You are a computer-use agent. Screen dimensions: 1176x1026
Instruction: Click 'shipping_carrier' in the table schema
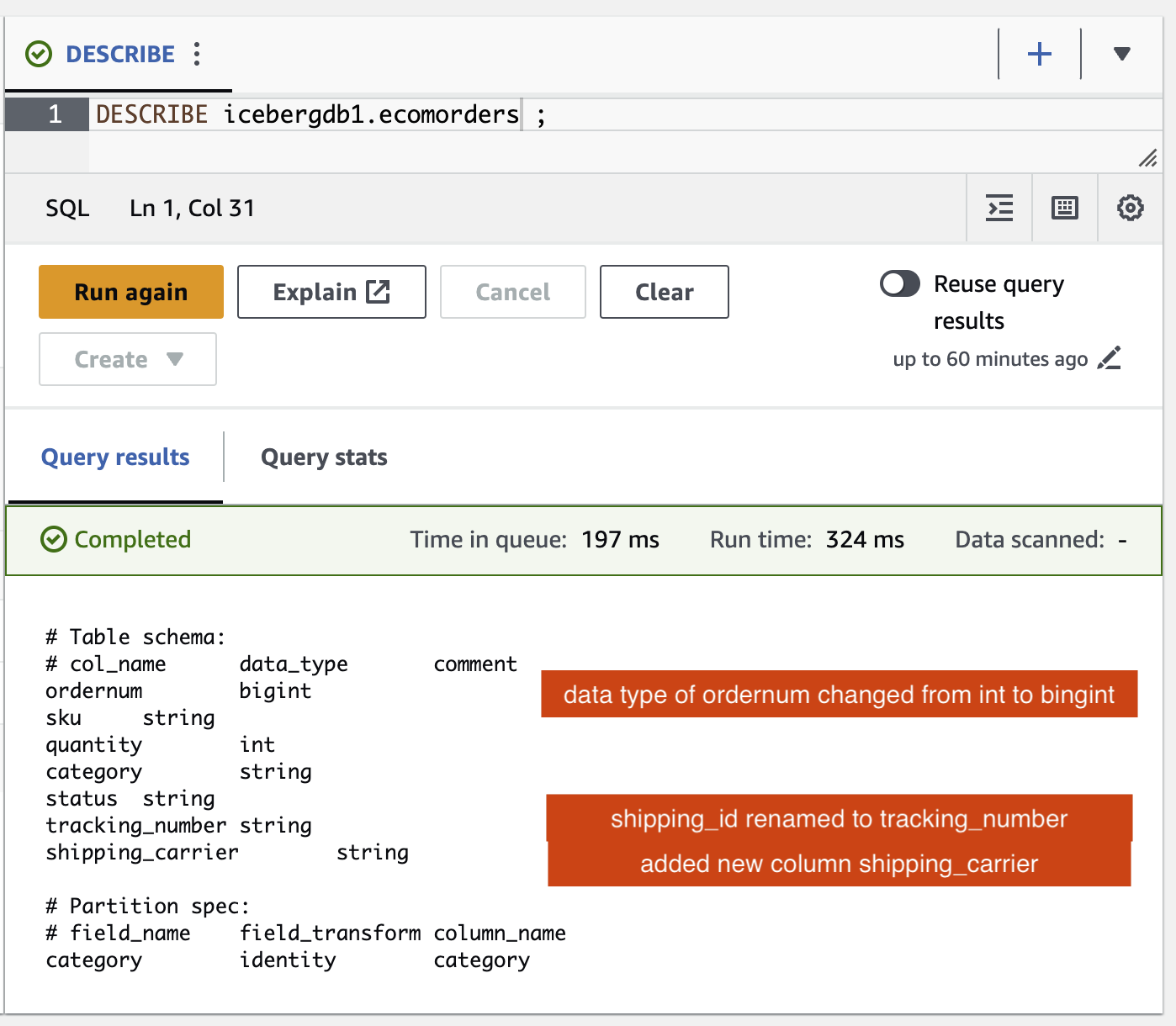142,853
